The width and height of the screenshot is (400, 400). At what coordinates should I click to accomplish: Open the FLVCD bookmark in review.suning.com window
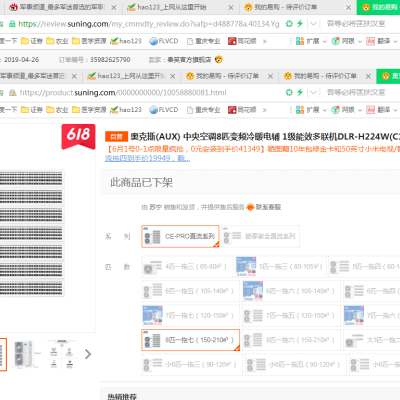(x=164, y=41)
